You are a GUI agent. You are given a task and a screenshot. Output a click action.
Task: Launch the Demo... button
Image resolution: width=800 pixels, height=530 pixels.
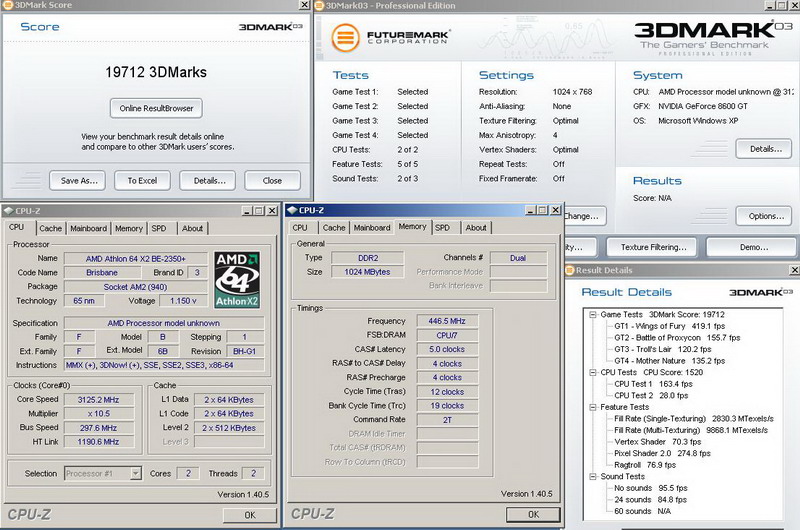click(754, 247)
